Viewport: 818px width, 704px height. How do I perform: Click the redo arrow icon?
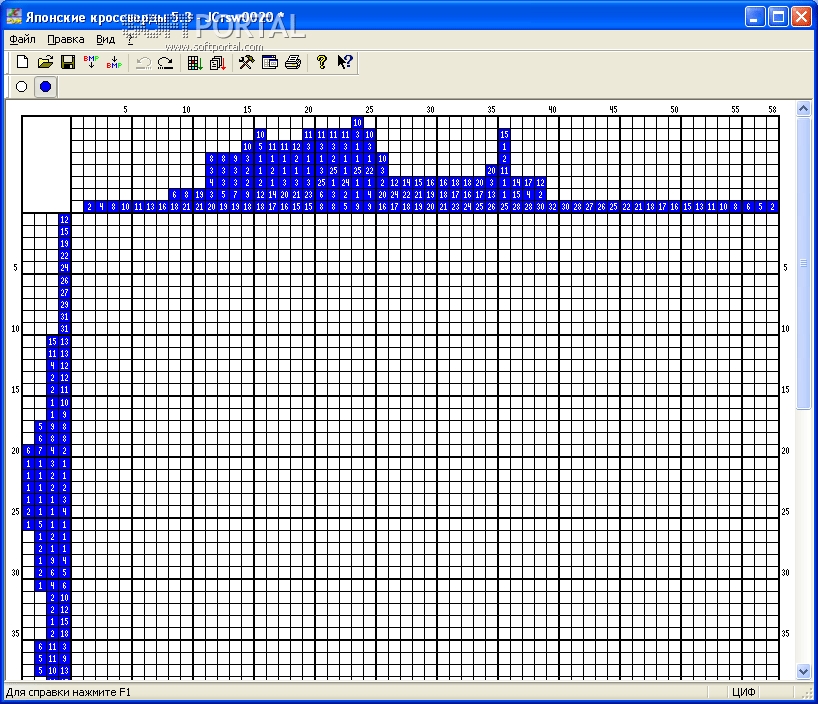166,63
